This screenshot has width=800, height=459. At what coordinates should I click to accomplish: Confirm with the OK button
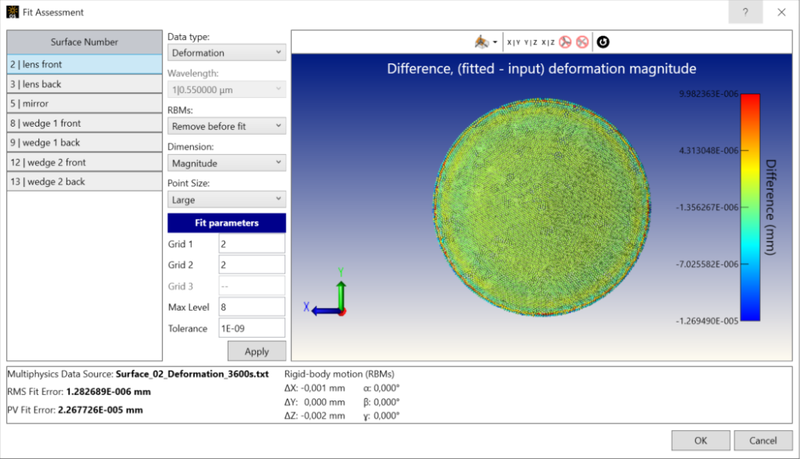click(700, 440)
